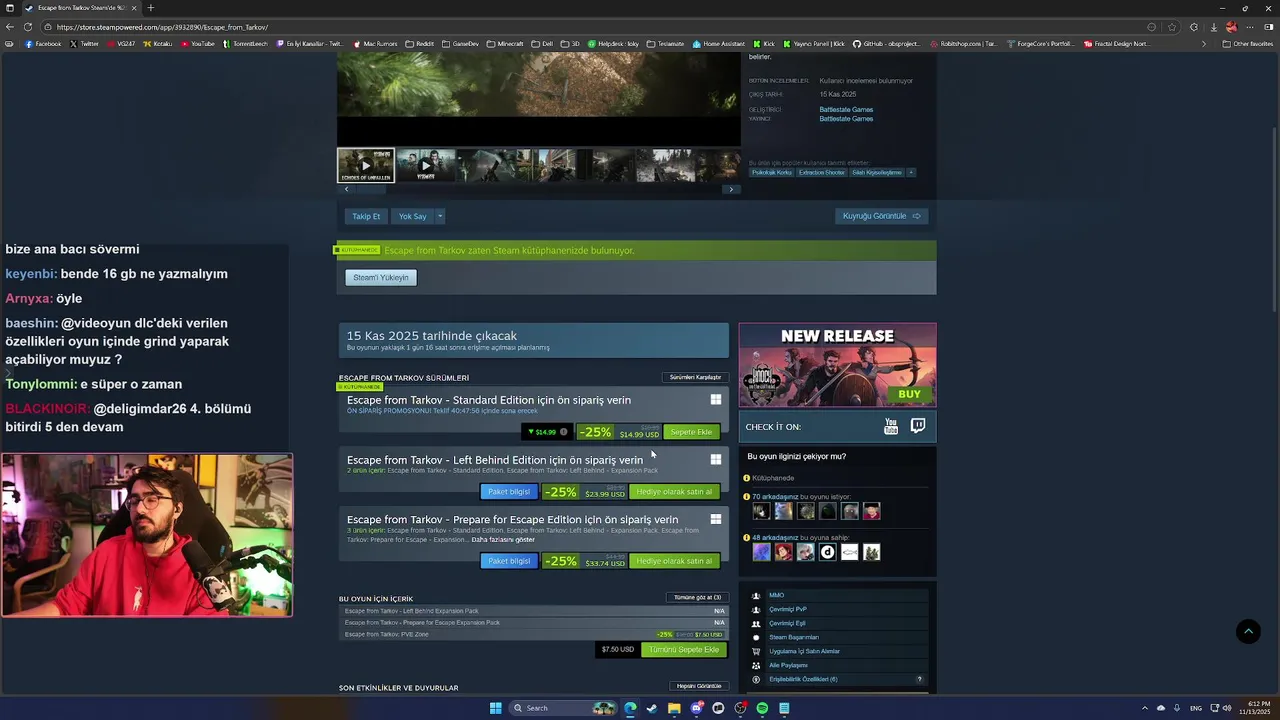1280x720 pixels.
Task: Open YouTube bookmark in favorites bar
Action: 198,44
